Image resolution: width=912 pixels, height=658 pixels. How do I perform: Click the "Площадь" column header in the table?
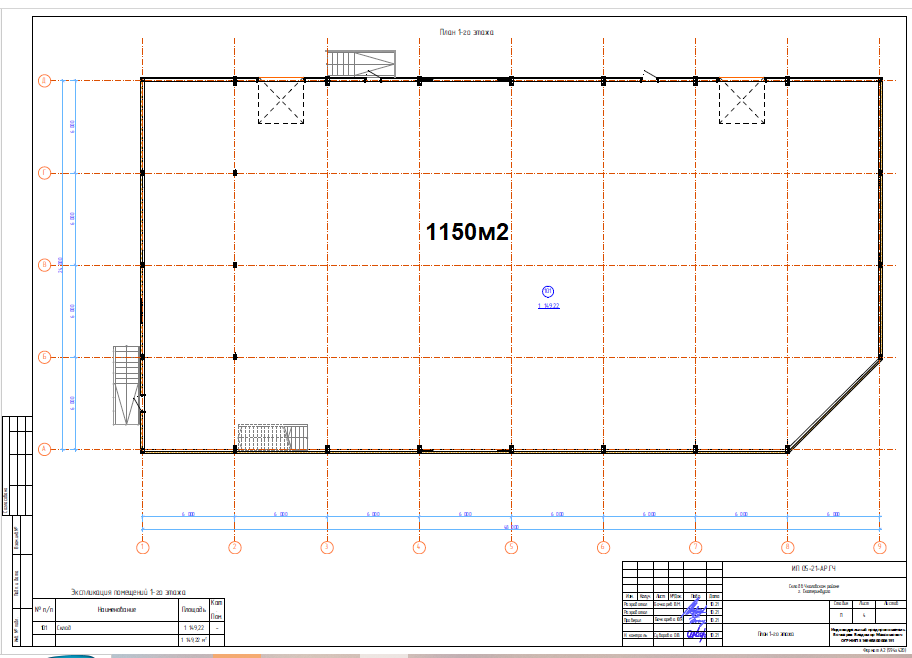click(x=193, y=608)
